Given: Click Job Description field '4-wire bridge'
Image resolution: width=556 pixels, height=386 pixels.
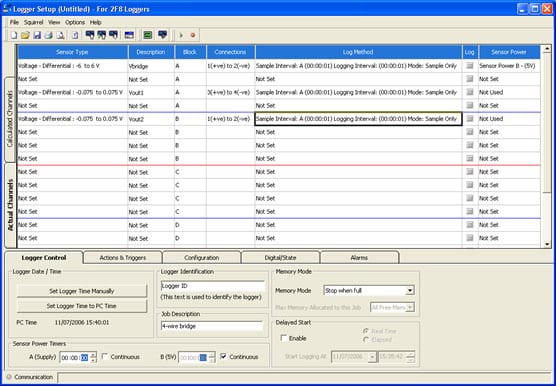Looking at the screenshot, I should pyautogui.click(x=212, y=326).
